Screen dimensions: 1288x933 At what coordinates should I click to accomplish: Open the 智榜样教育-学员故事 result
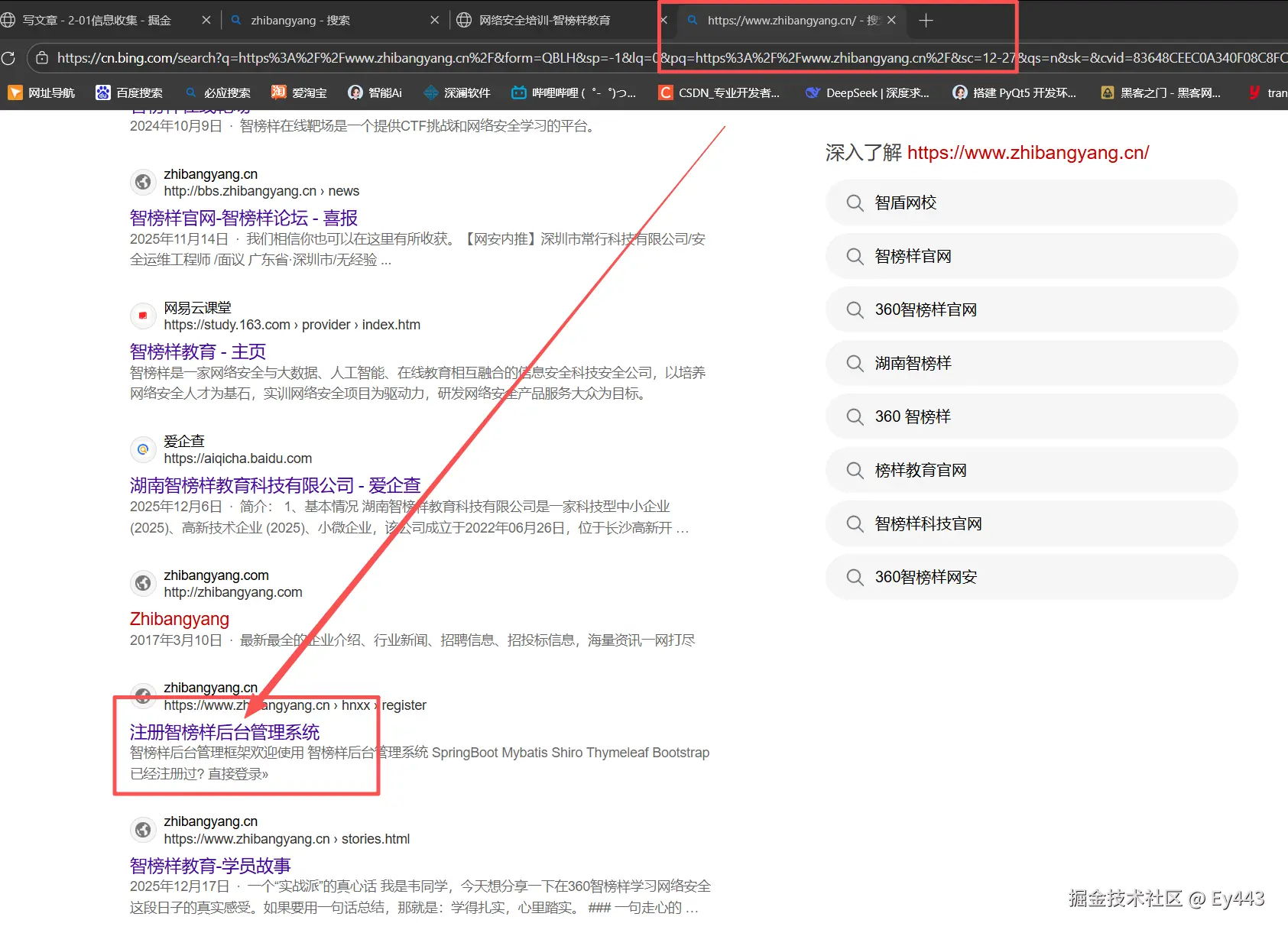210,866
